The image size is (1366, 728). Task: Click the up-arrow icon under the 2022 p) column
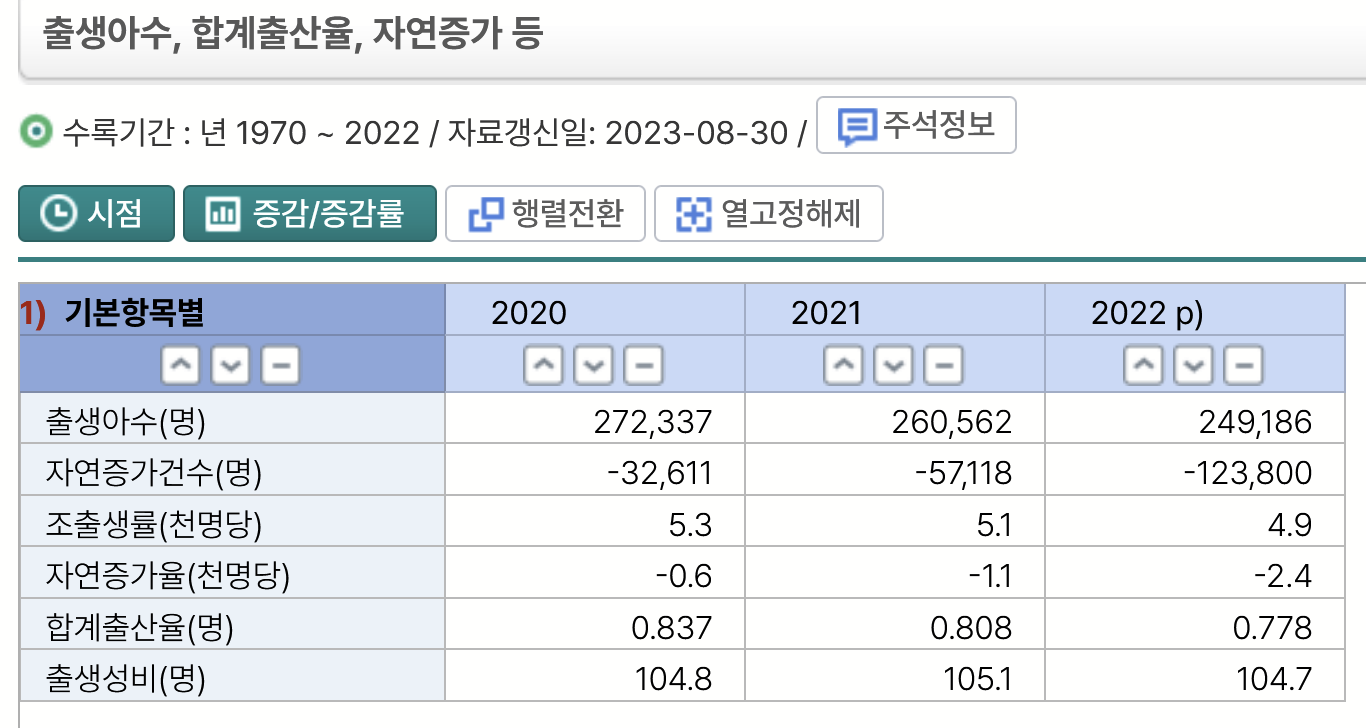click(1142, 364)
